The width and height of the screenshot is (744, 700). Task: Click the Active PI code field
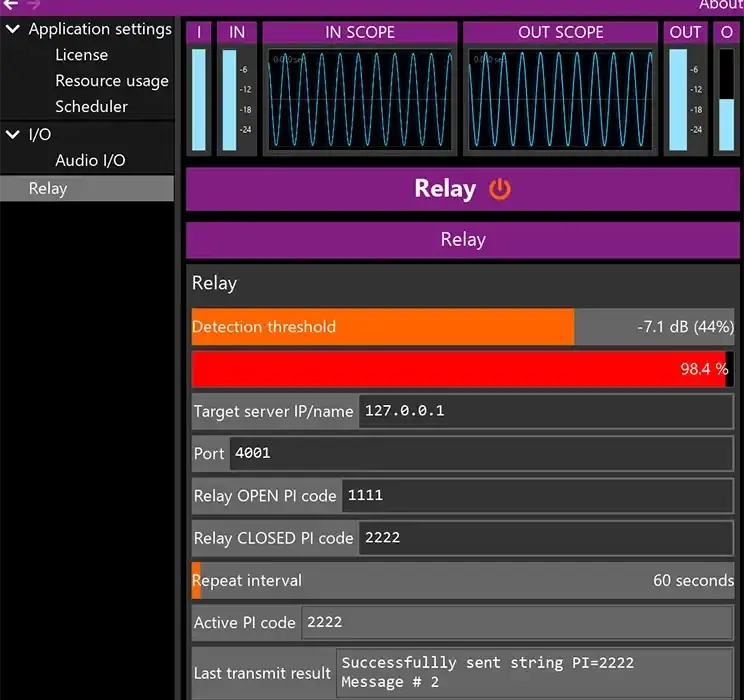coord(517,622)
